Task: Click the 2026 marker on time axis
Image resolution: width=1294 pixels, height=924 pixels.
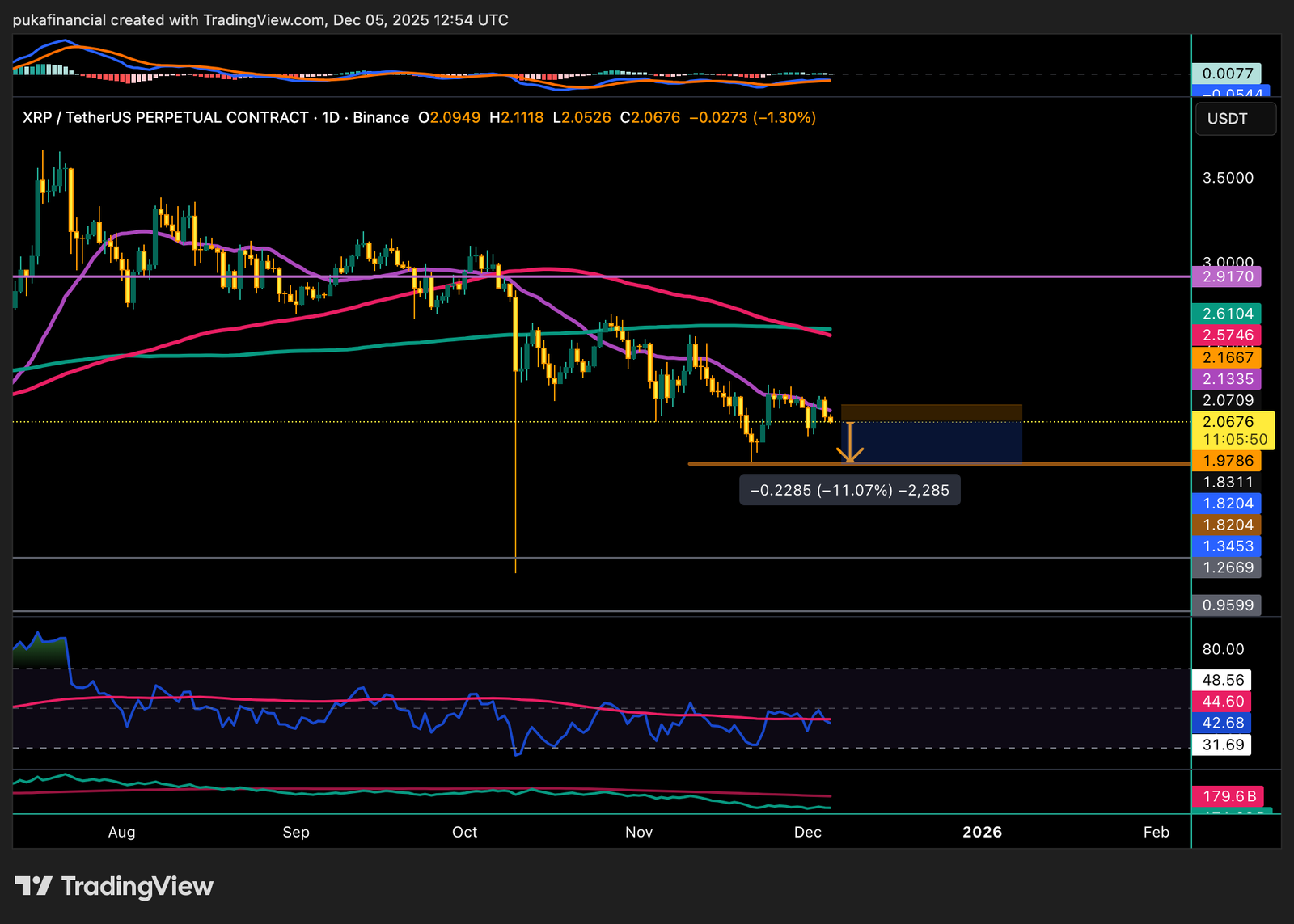Action: tap(982, 832)
